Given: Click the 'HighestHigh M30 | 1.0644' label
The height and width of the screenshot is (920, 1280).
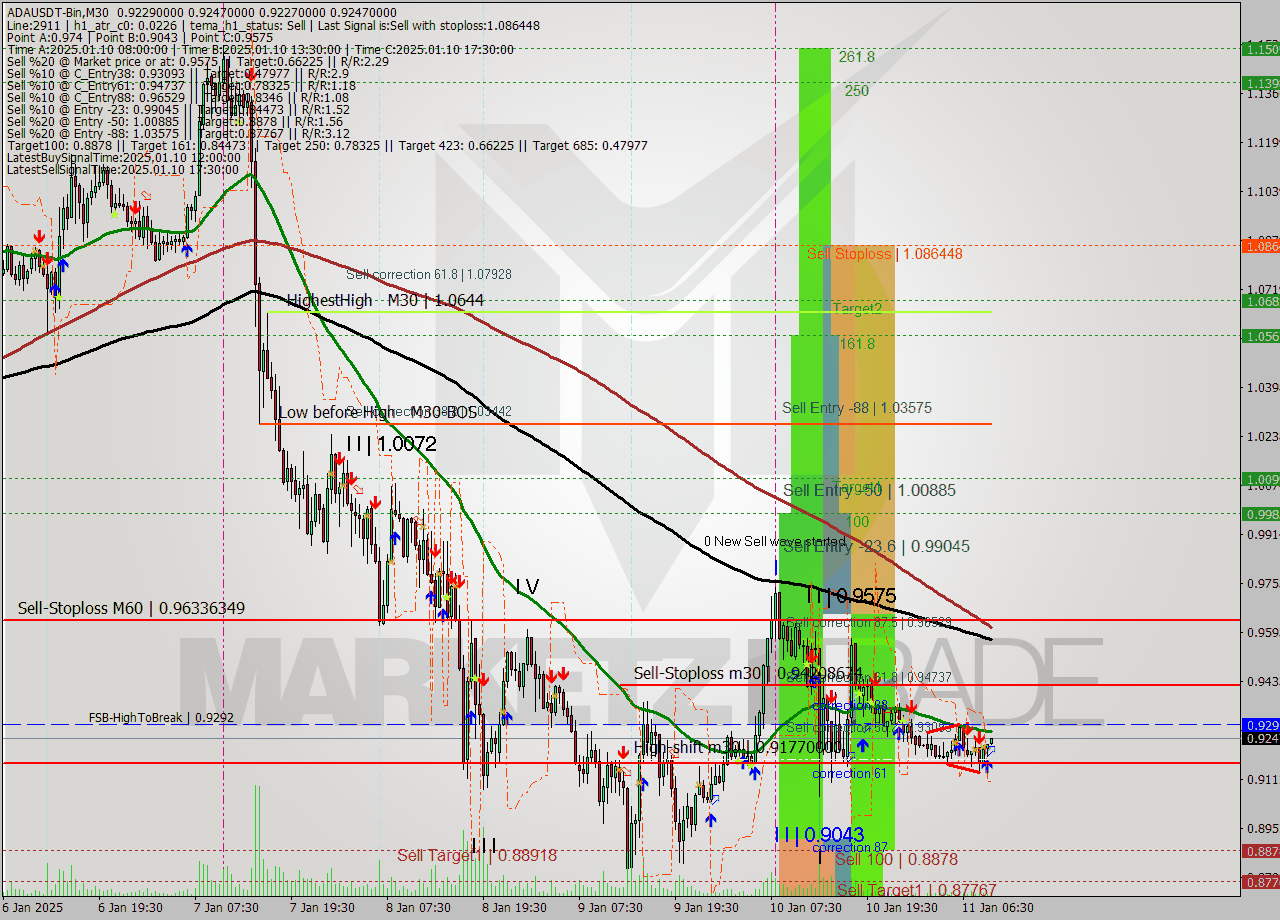Looking at the screenshot, I should tap(385, 300).
